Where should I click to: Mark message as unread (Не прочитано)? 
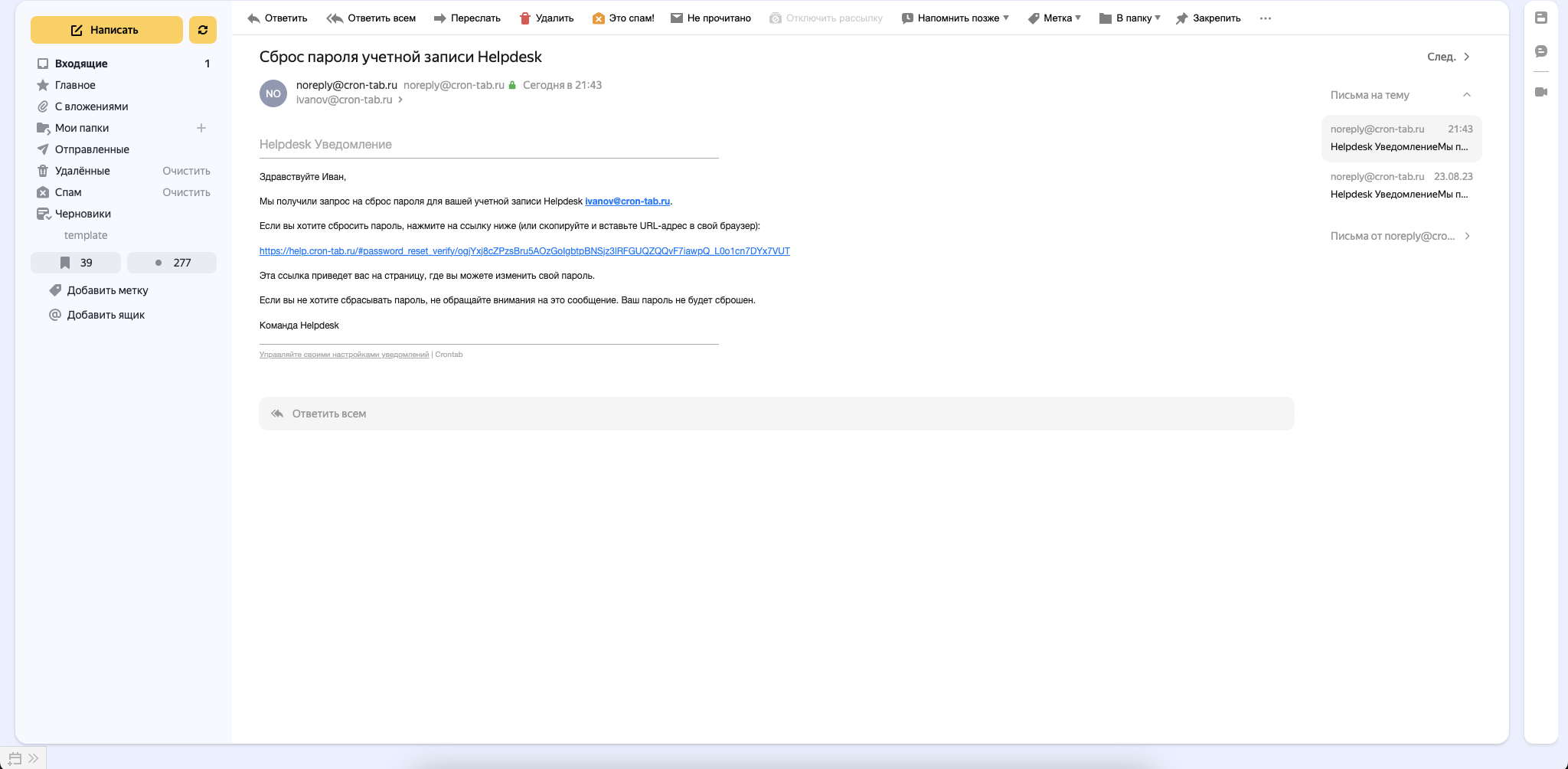[710, 18]
